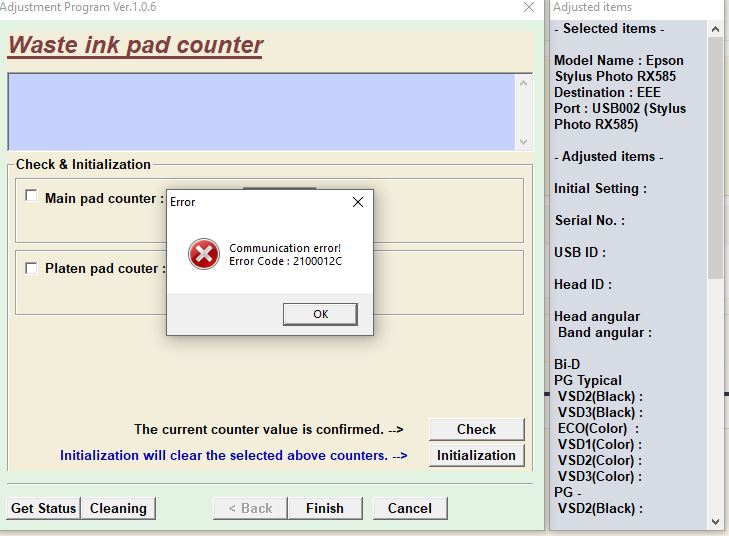Close the Adjustment Program window

528,8
